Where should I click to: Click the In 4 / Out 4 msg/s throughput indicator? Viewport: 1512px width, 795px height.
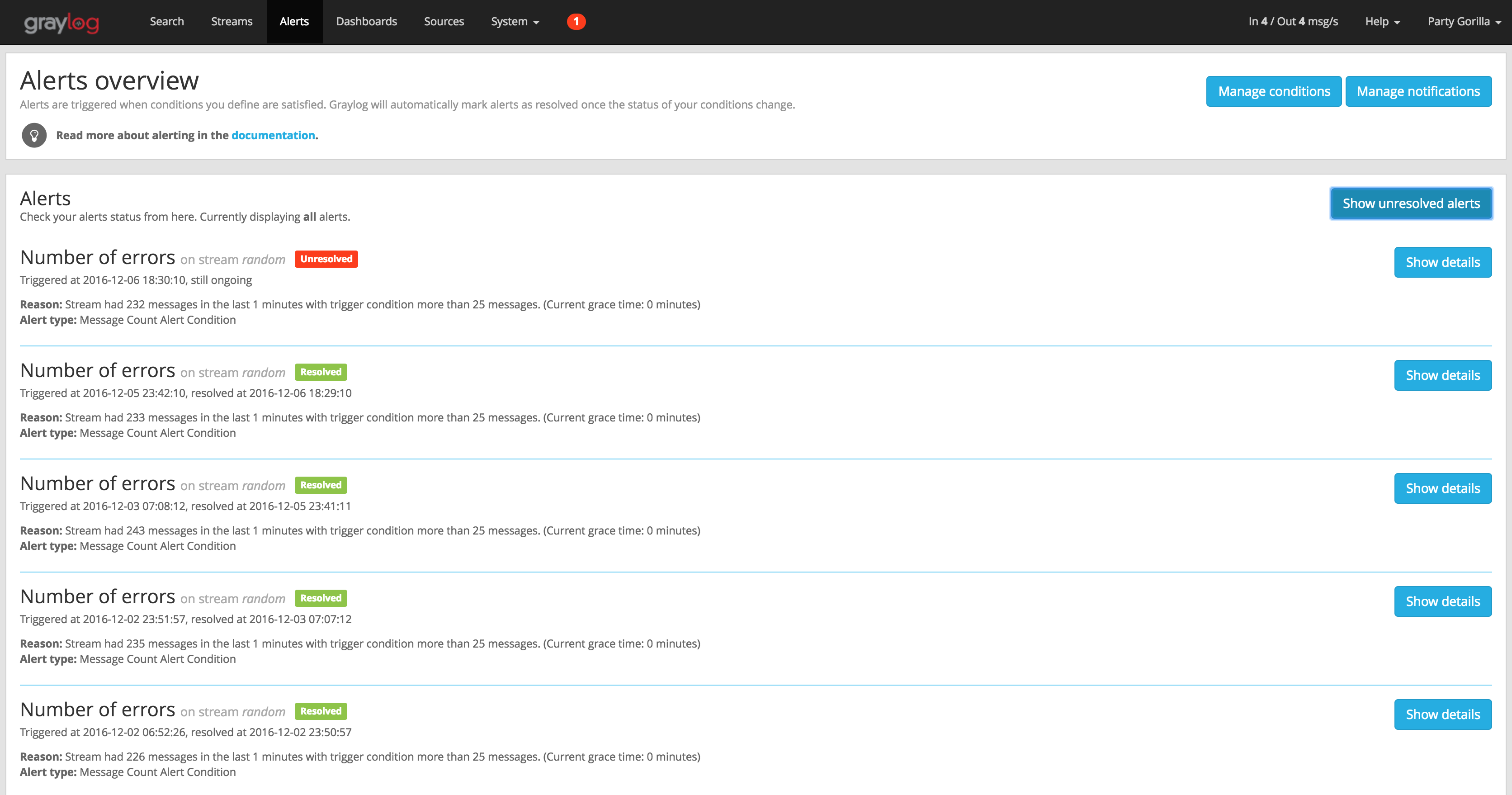click(x=1292, y=22)
